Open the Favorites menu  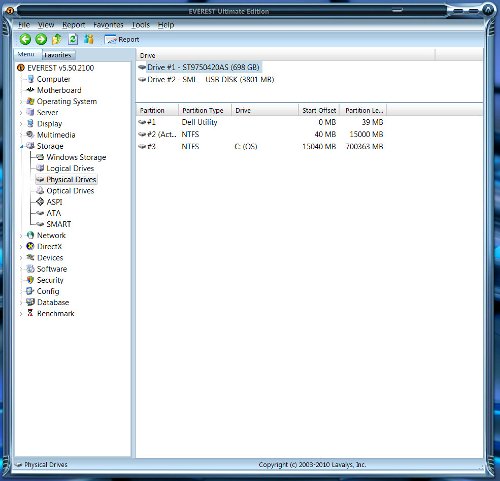[108, 25]
